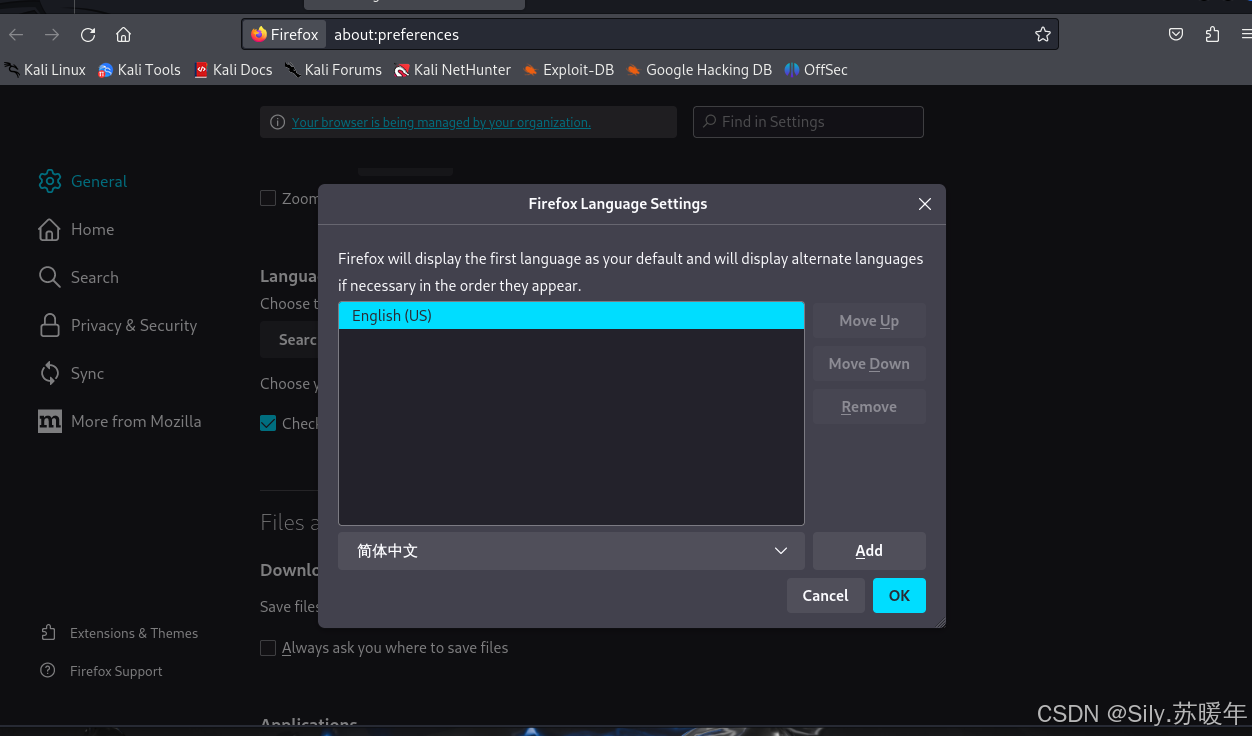The height and width of the screenshot is (736, 1252).
Task: Open the Kali Forums bookmark
Action: point(333,70)
